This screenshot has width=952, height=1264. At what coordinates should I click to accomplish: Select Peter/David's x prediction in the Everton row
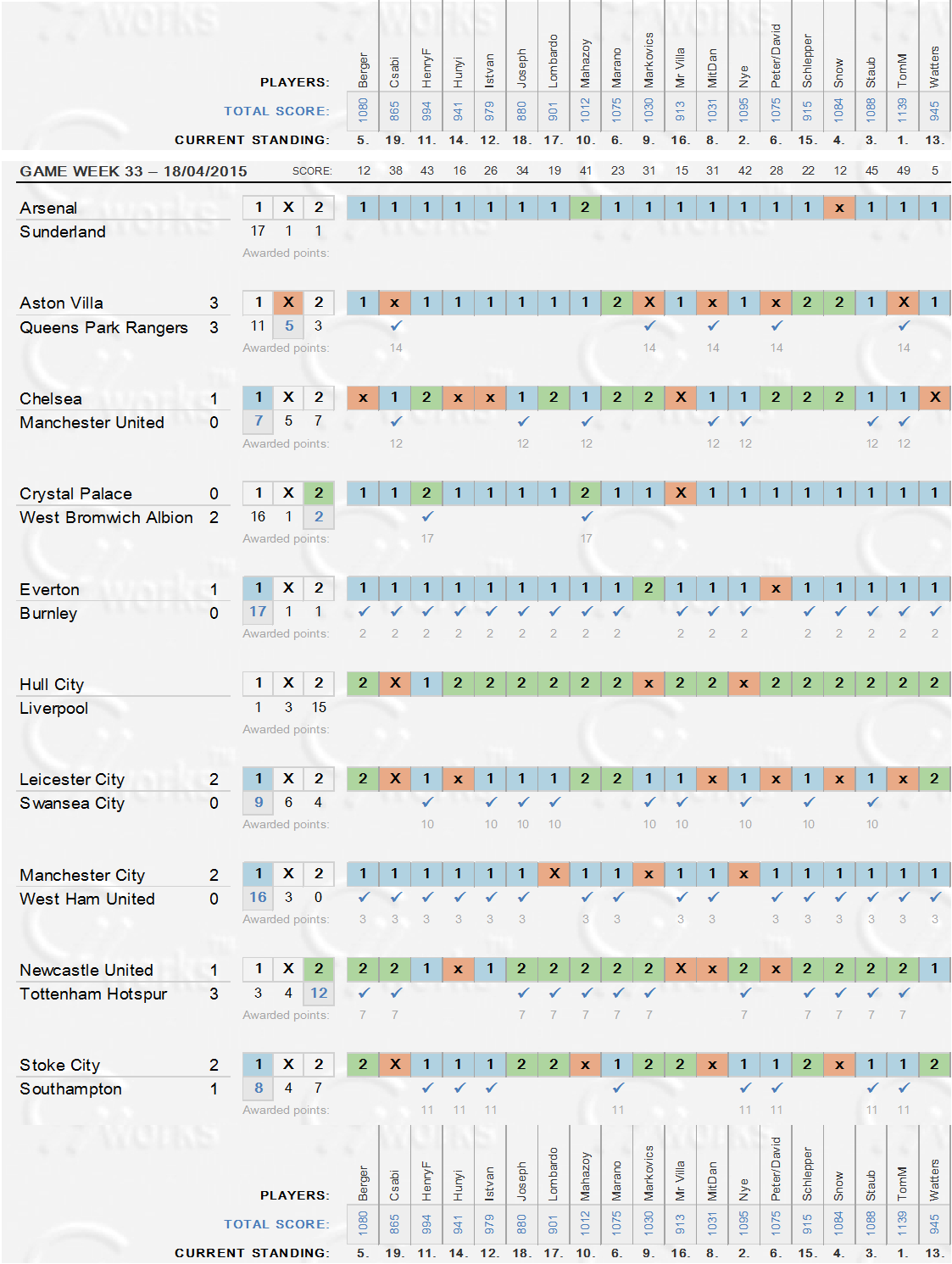776,588
